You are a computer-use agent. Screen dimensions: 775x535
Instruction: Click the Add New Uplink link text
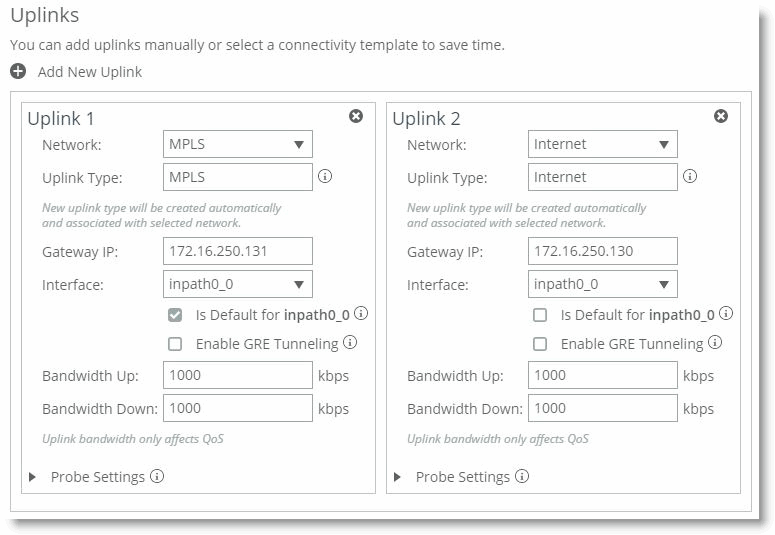point(90,72)
